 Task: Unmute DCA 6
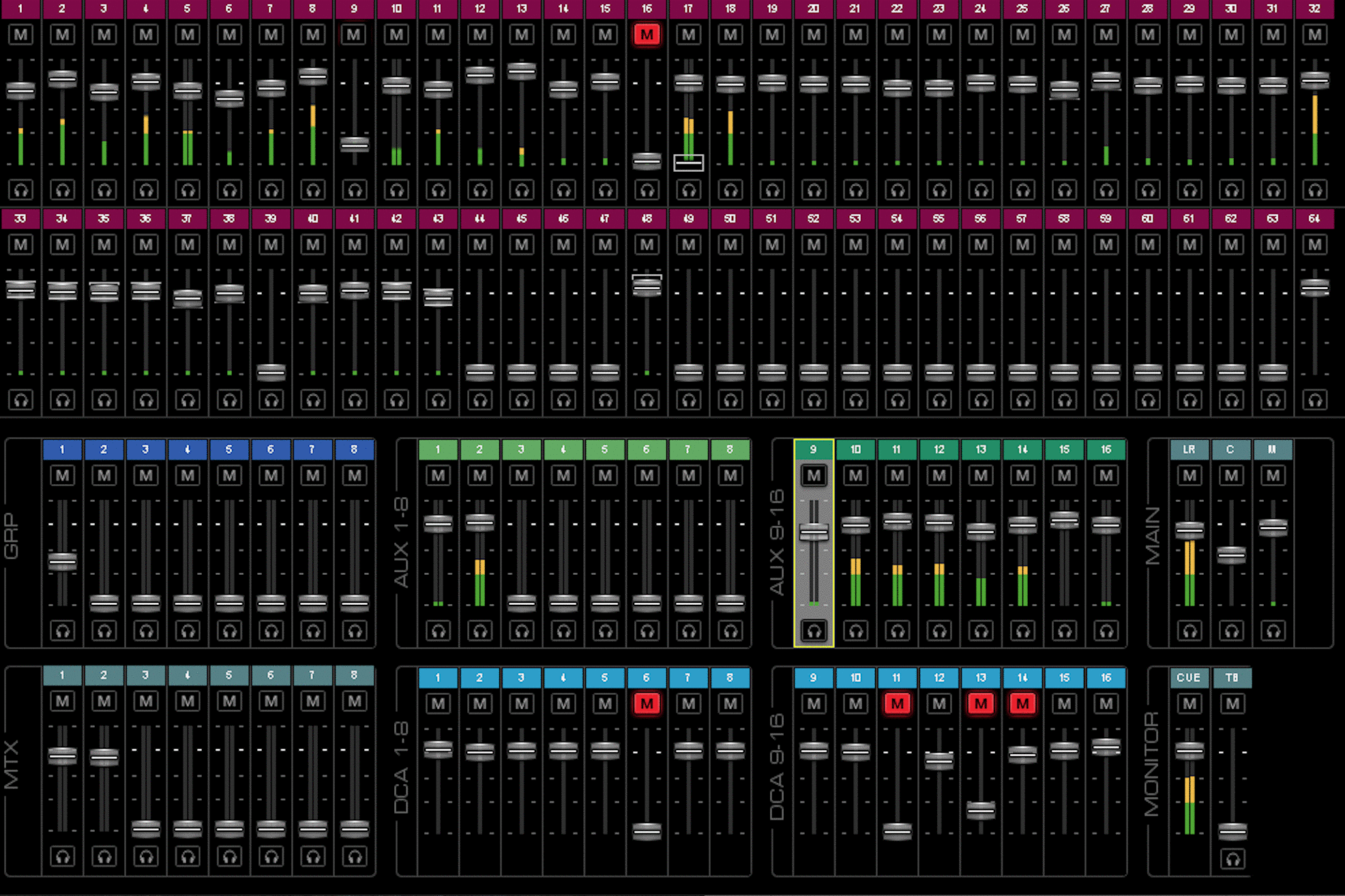tap(647, 703)
